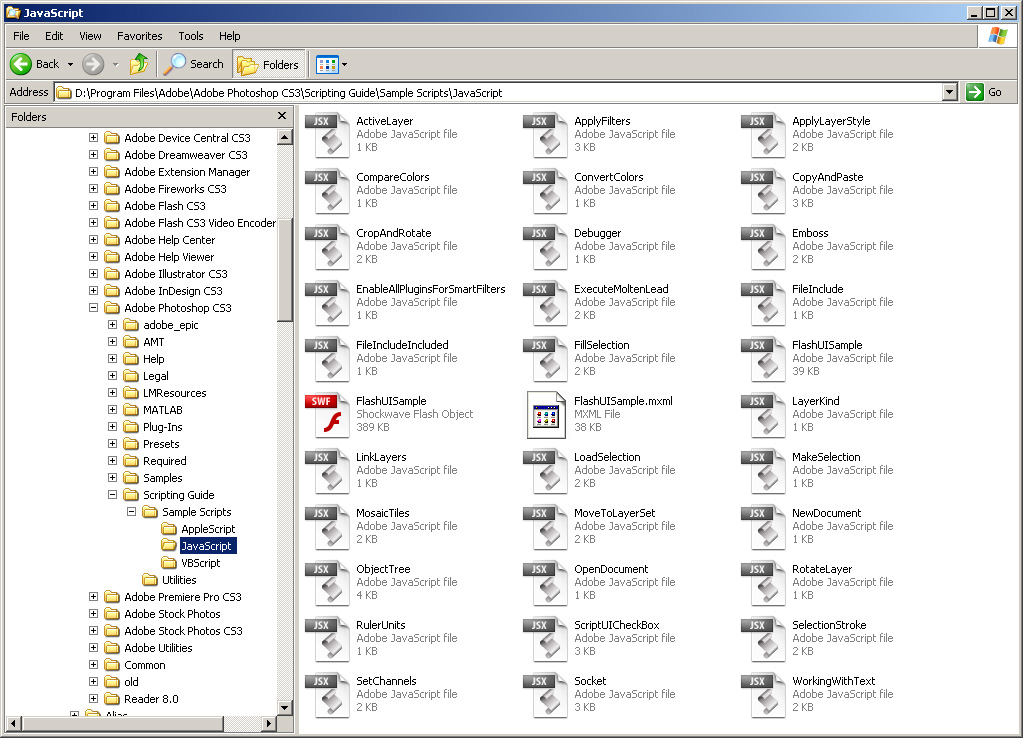Screen dimensions: 1023x738
Task: Select the ScriptUICheckBox file icon
Action: (x=545, y=639)
